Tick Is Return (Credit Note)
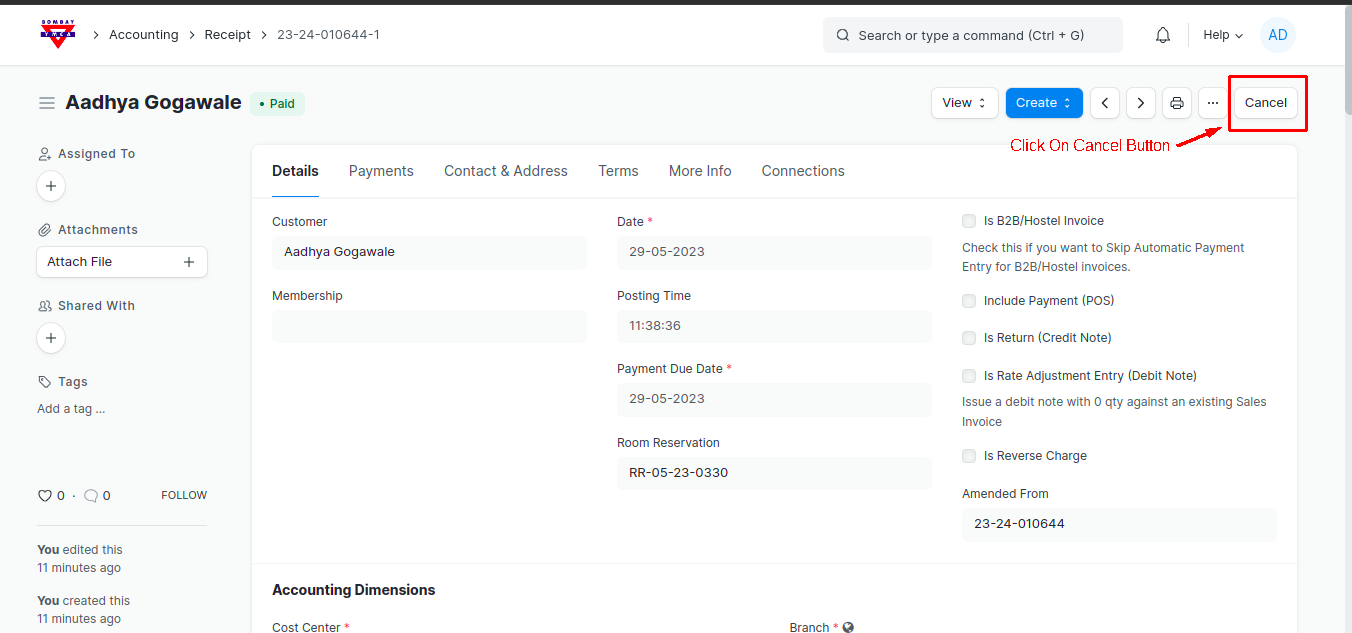This screenshot has height=633, width=1352. (x=969, y=338)
